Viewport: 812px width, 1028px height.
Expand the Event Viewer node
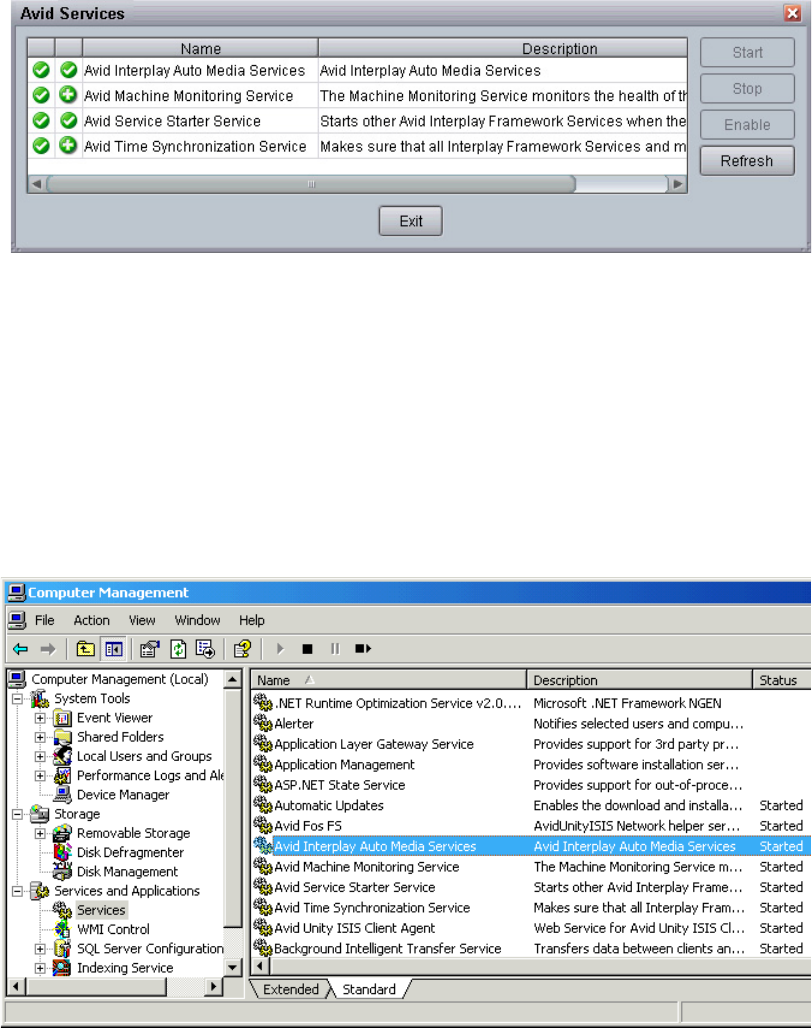40,718
